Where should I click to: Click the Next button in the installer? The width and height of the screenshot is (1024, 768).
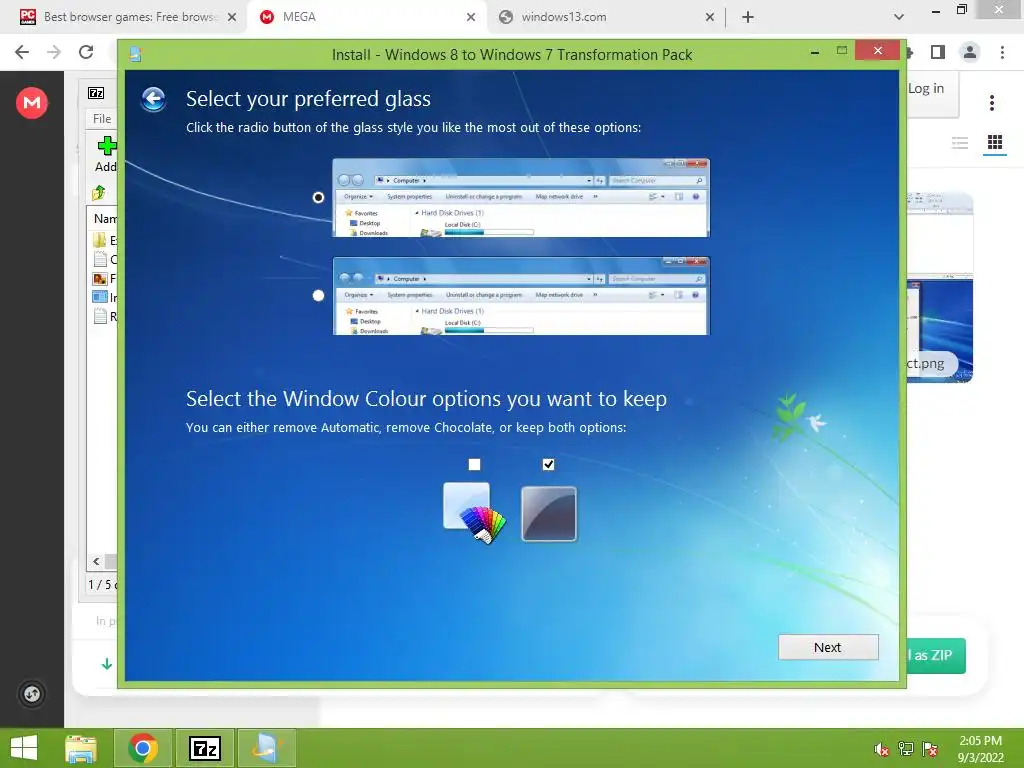(x=827, y=647)
